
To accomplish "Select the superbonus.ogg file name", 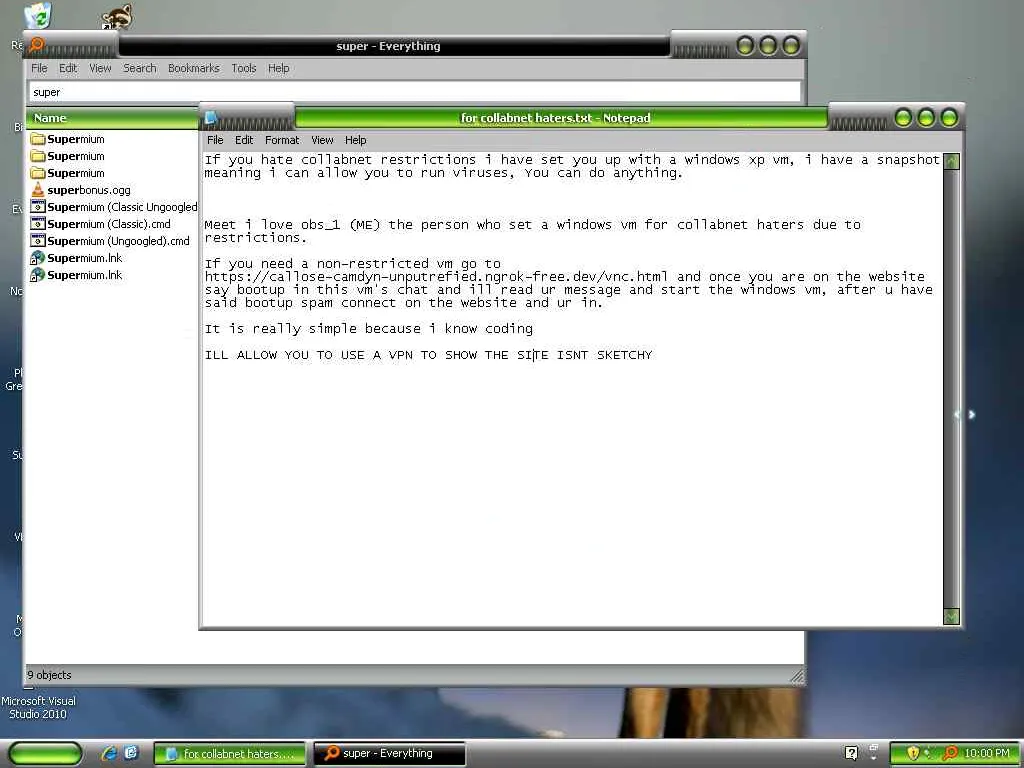I will (89, 190).
